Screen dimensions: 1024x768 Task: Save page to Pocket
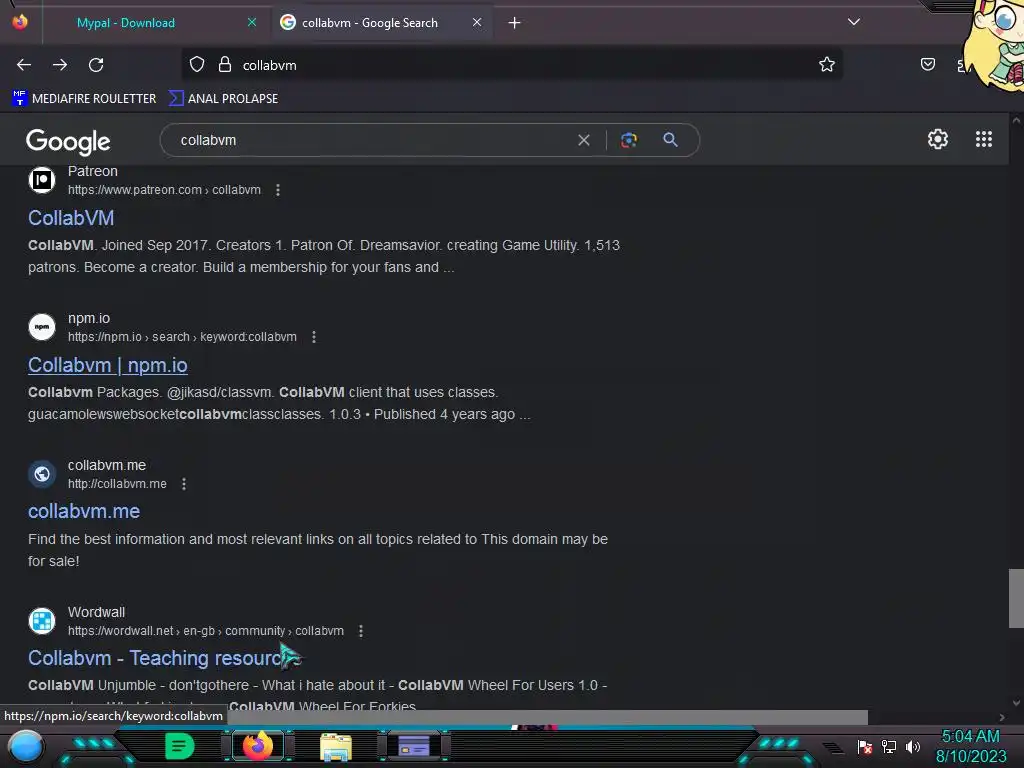927,64
